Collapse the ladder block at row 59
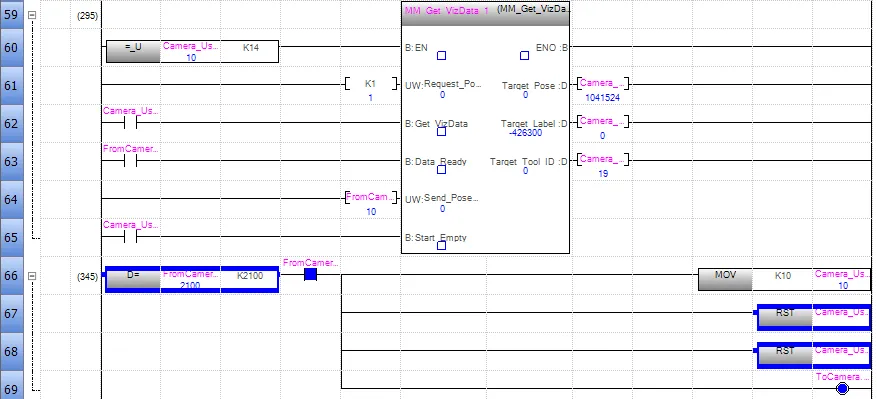877x399 pixels. click(32, 16)
